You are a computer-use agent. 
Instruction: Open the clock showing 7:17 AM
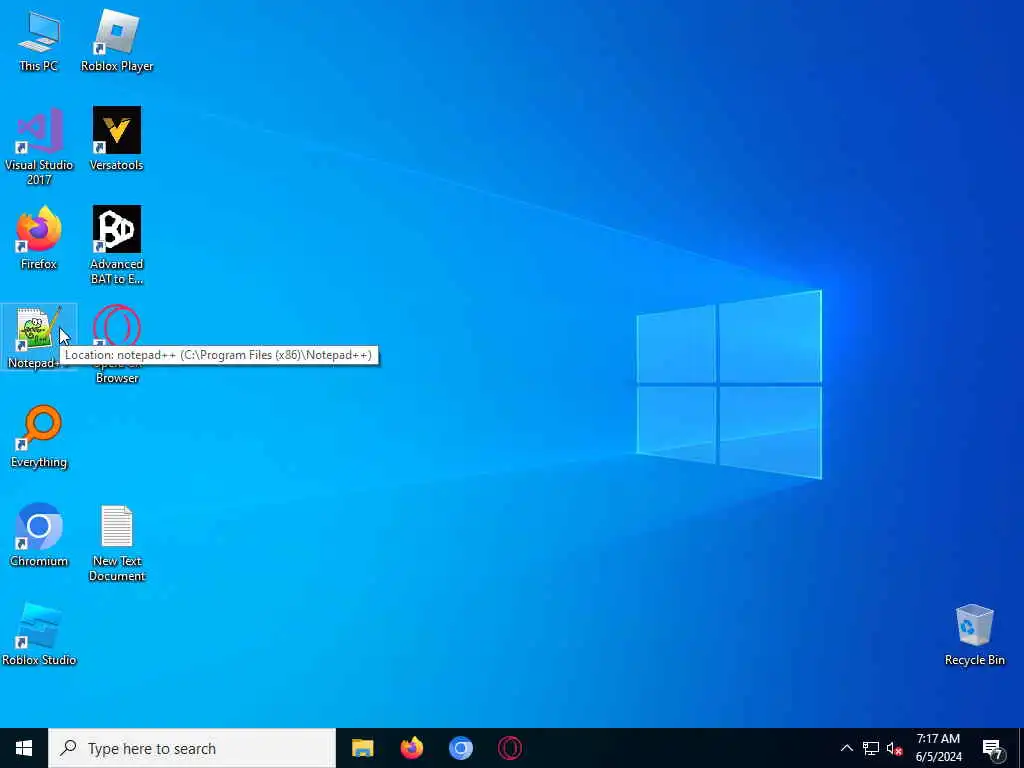coord(938,748)
